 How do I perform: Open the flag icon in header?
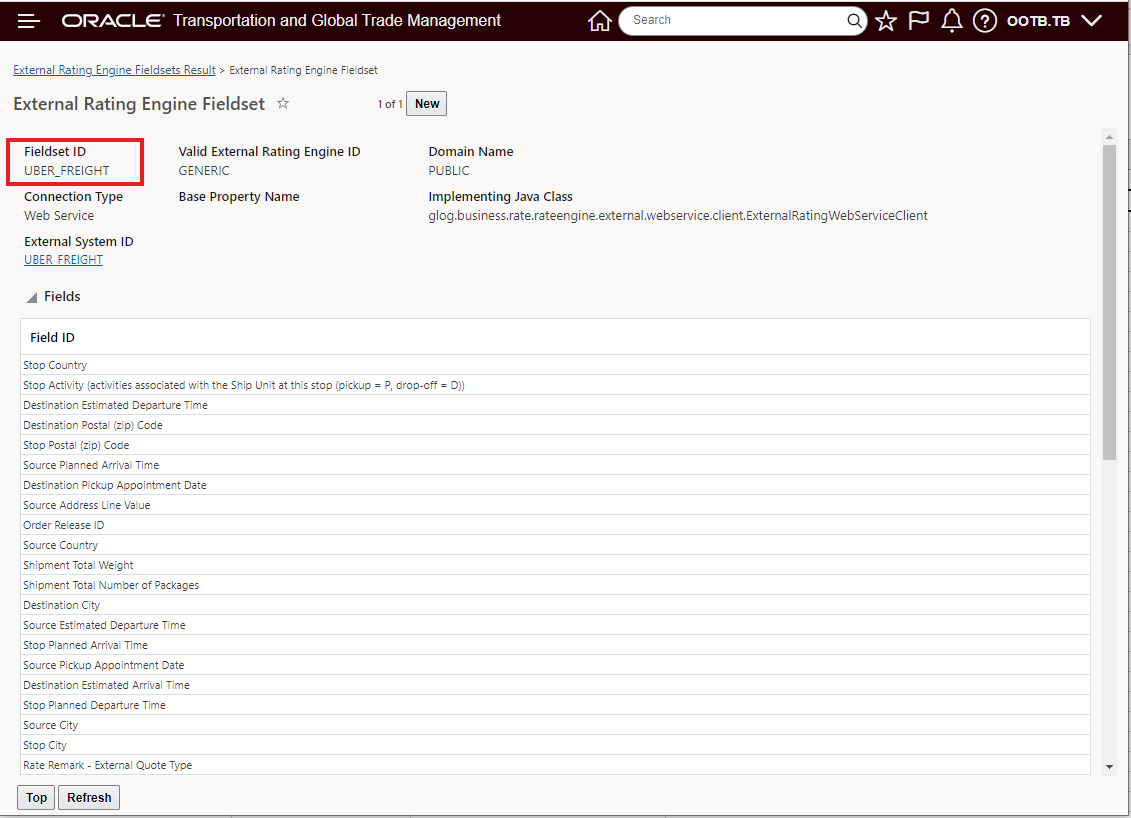(x=918, y=20)
